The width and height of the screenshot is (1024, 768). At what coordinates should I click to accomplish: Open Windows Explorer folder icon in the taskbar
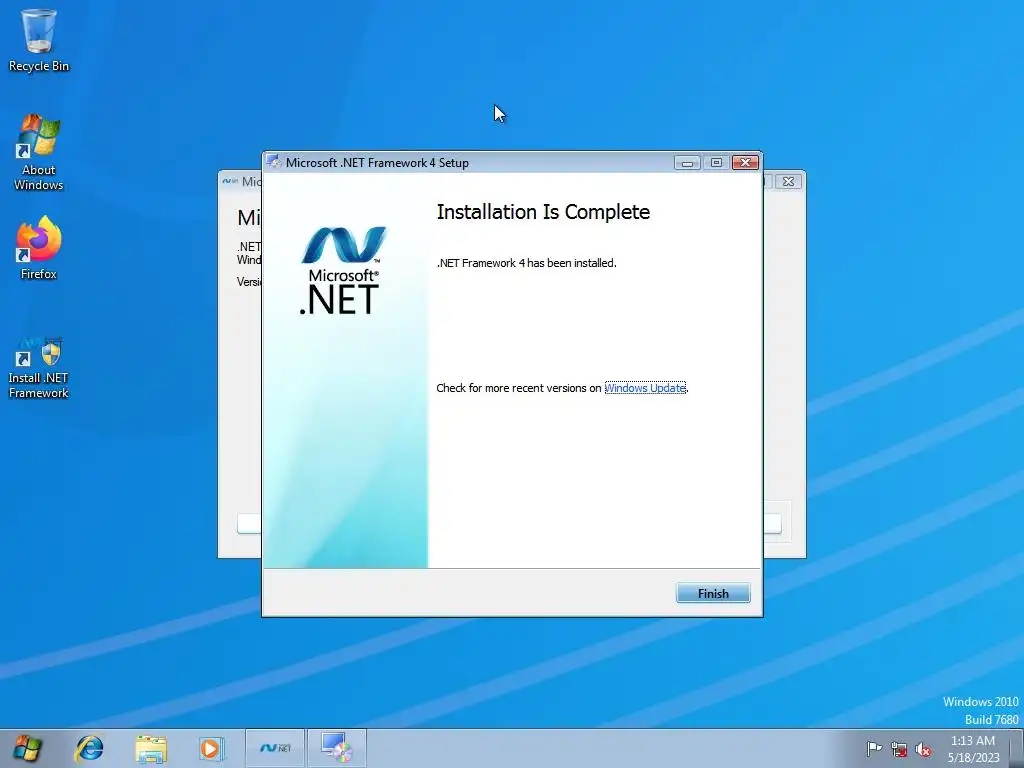pyautogui.click(x=151, y=748)
